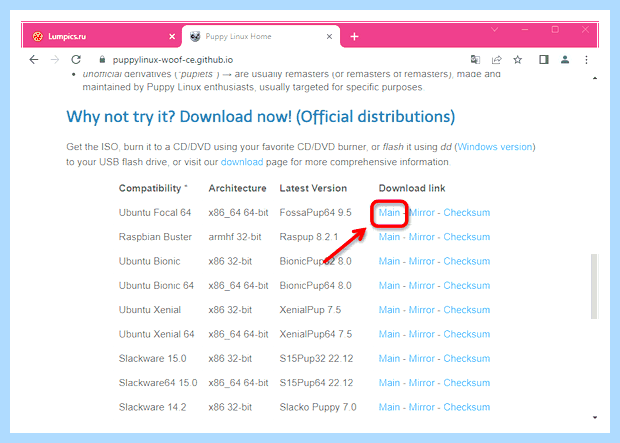Click the padlock site info icon
Image resolution: width=620 pixels, height=443 pixels.
102,59
